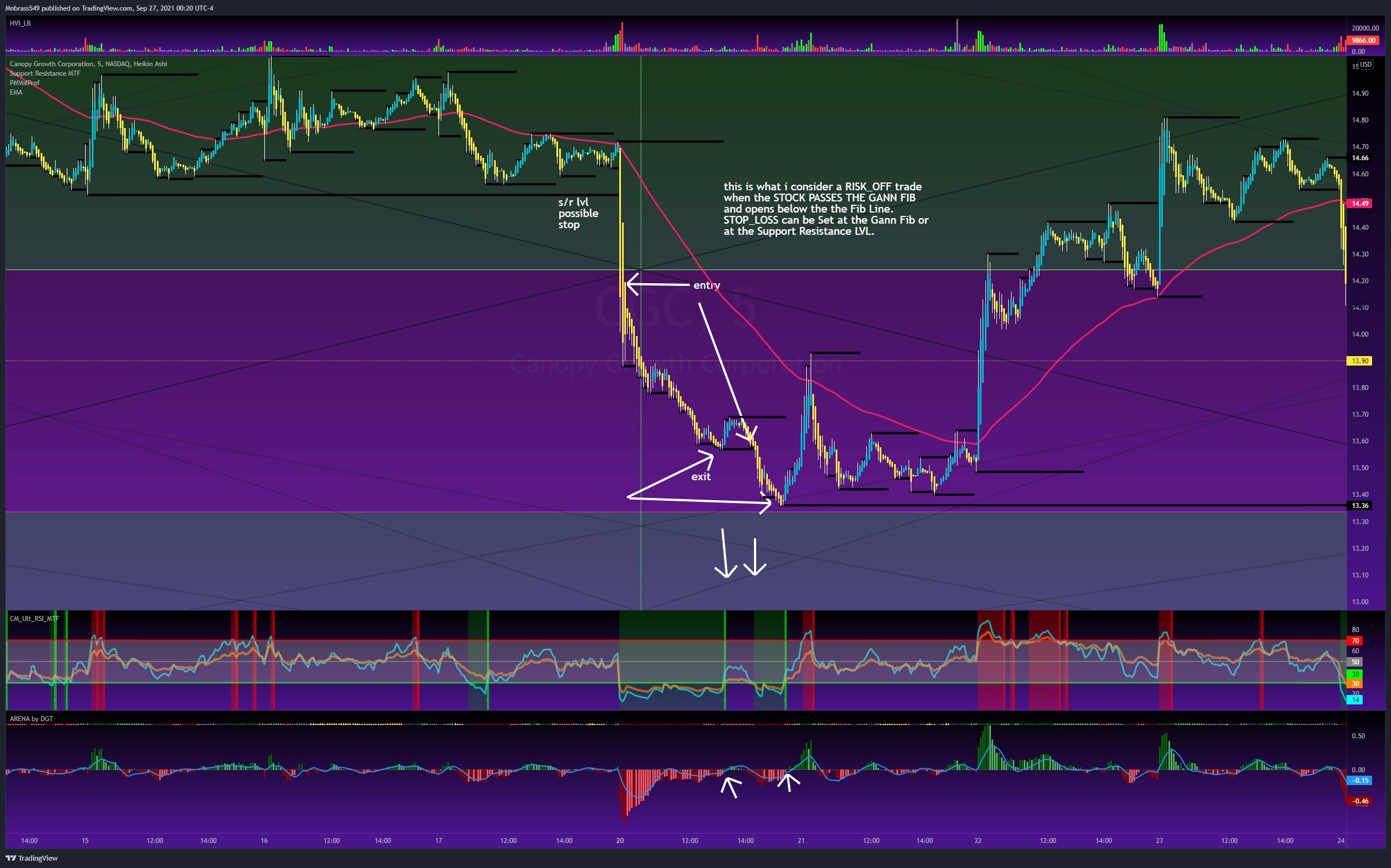Click the 14.80 price scale label

click(x=1360, y=120)
